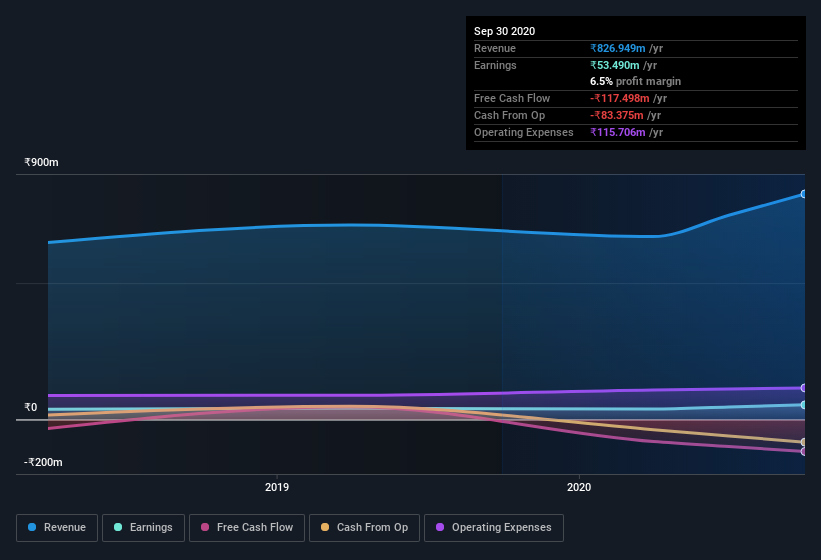Click the -₹117.498m free cash flow value
The width and height of the screenshot is (821, 560).
[619, 98]
